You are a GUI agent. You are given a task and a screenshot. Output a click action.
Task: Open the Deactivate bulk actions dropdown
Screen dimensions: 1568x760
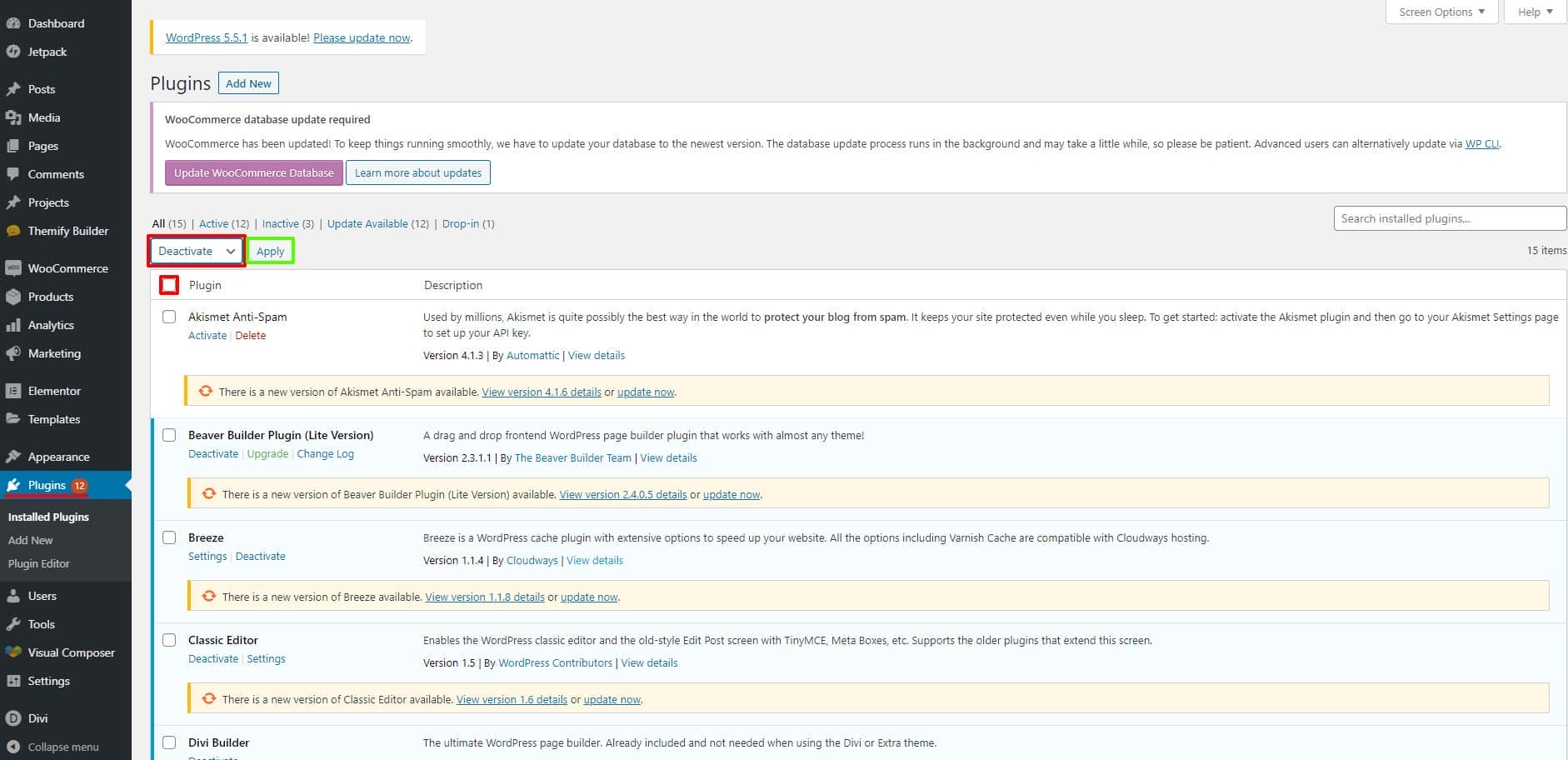(195, 251)
